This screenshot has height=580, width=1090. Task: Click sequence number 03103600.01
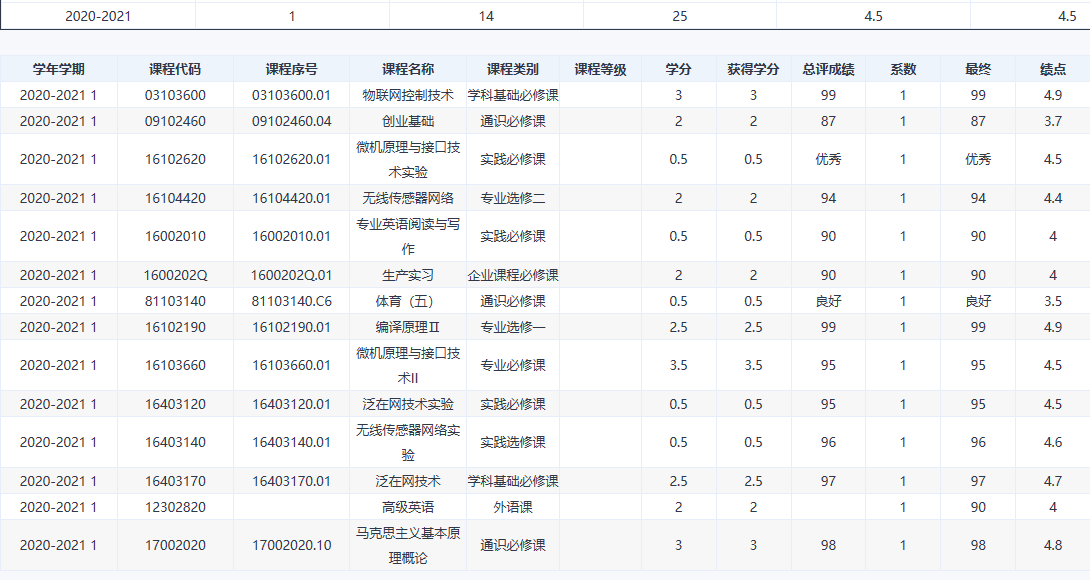[291, 95]
